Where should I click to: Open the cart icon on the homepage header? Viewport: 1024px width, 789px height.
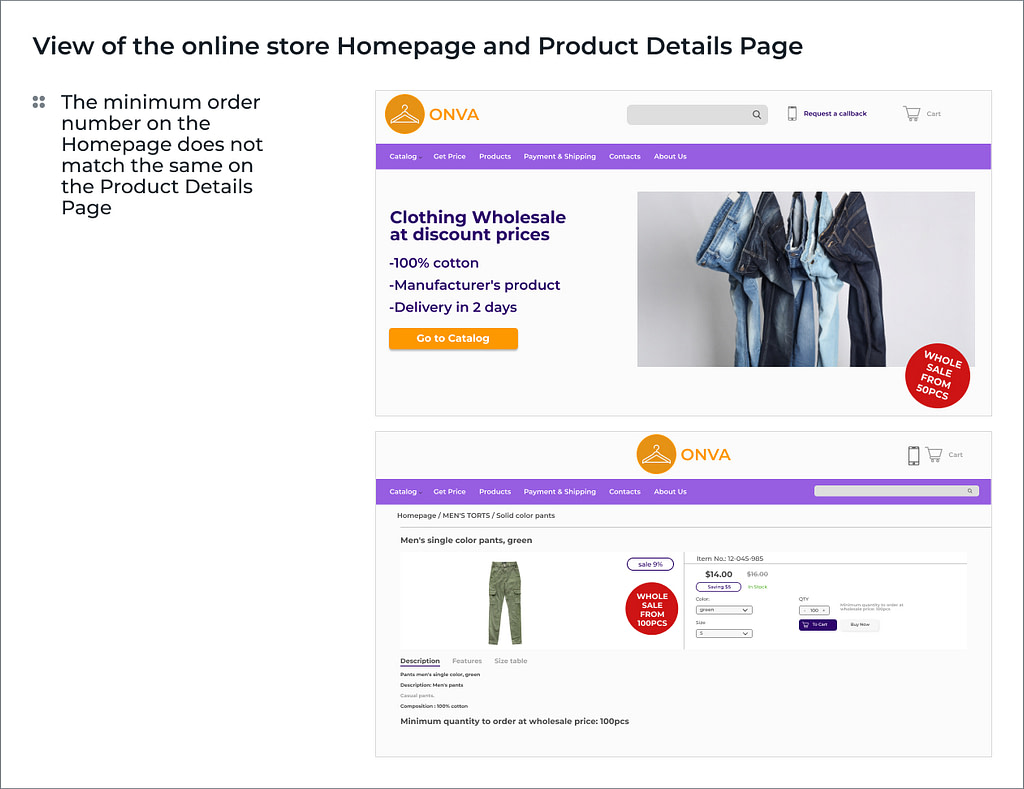click(x=912, y=114)
